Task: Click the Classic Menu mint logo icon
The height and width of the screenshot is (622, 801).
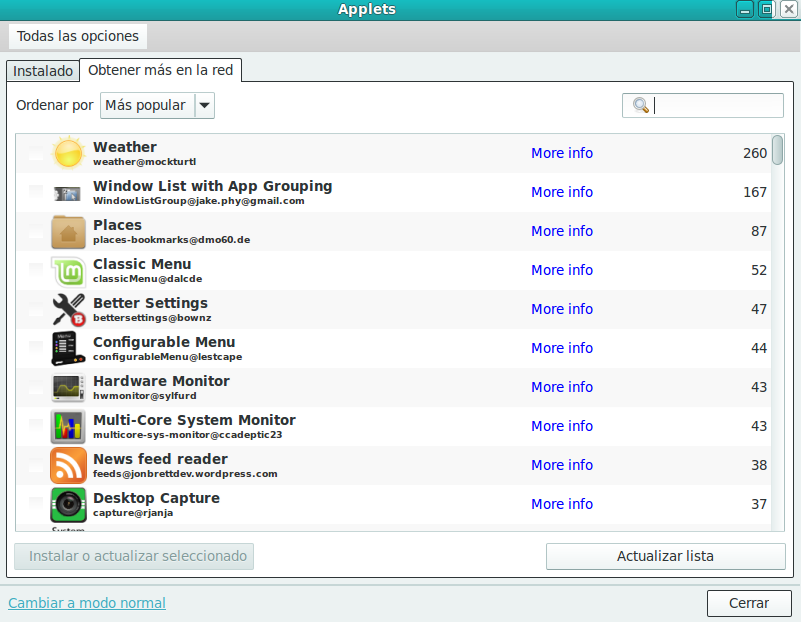Action: tap(68, 271)
